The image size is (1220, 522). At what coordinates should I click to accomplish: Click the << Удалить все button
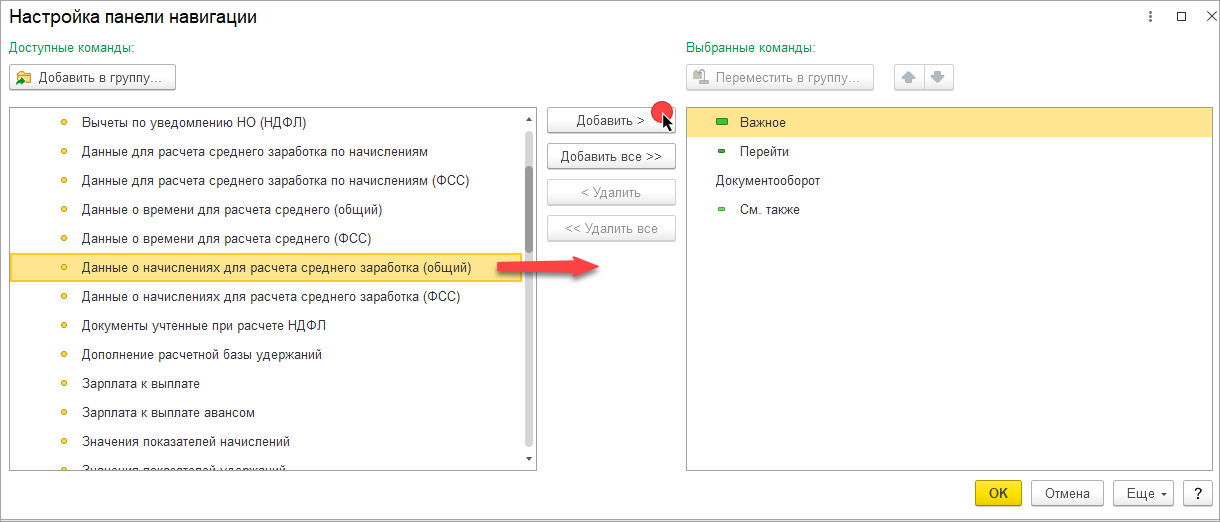[x=611, y=229]
